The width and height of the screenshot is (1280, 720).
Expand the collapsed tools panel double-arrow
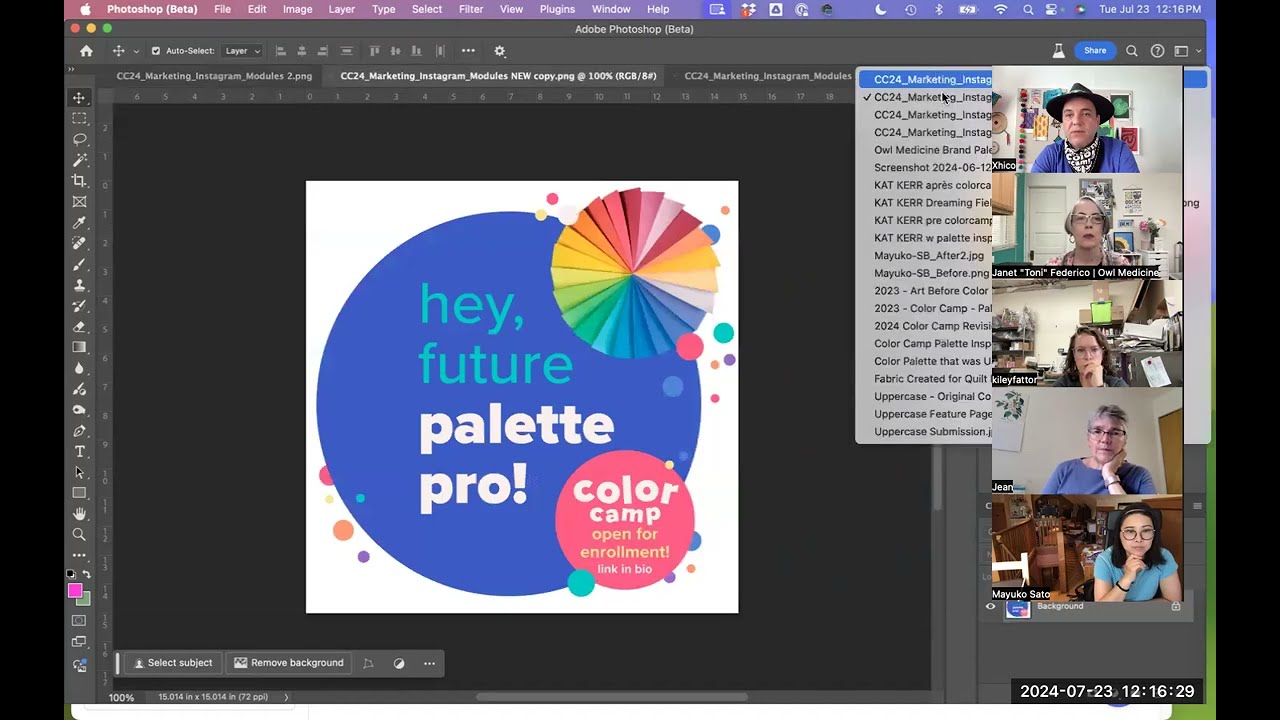[x=71, y=69]
